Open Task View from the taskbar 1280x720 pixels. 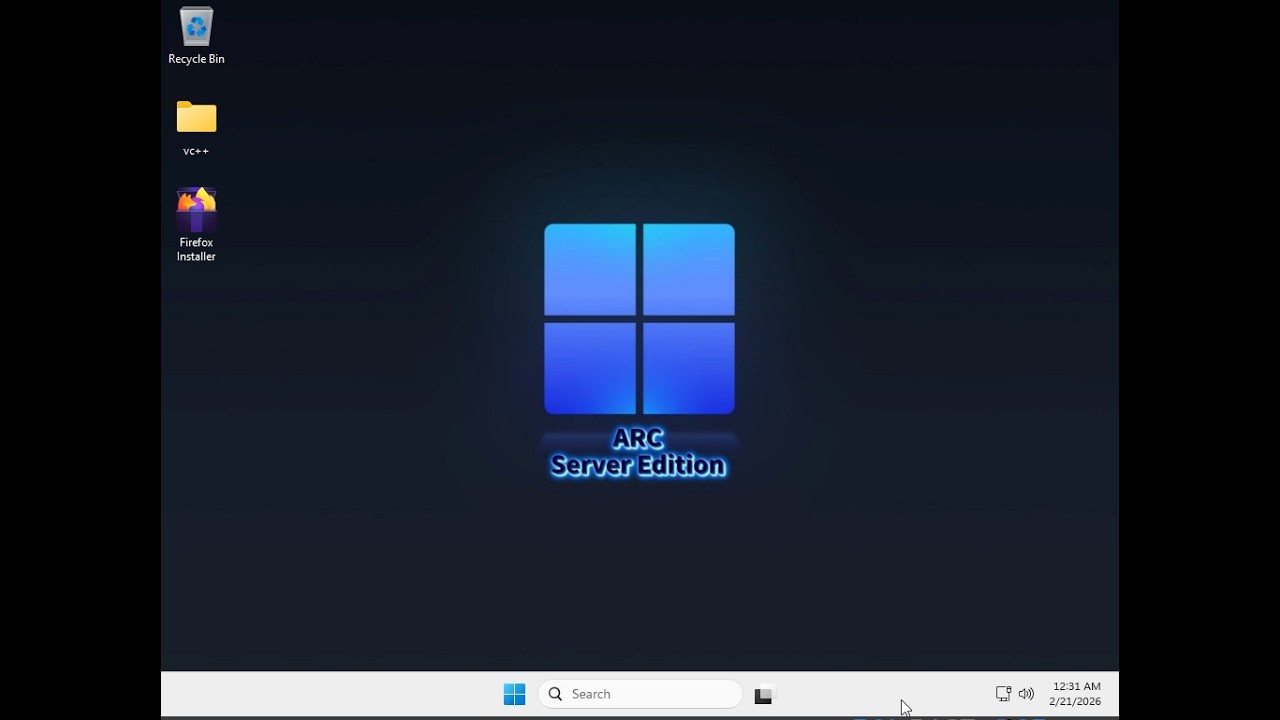click(x=764, y=694)
